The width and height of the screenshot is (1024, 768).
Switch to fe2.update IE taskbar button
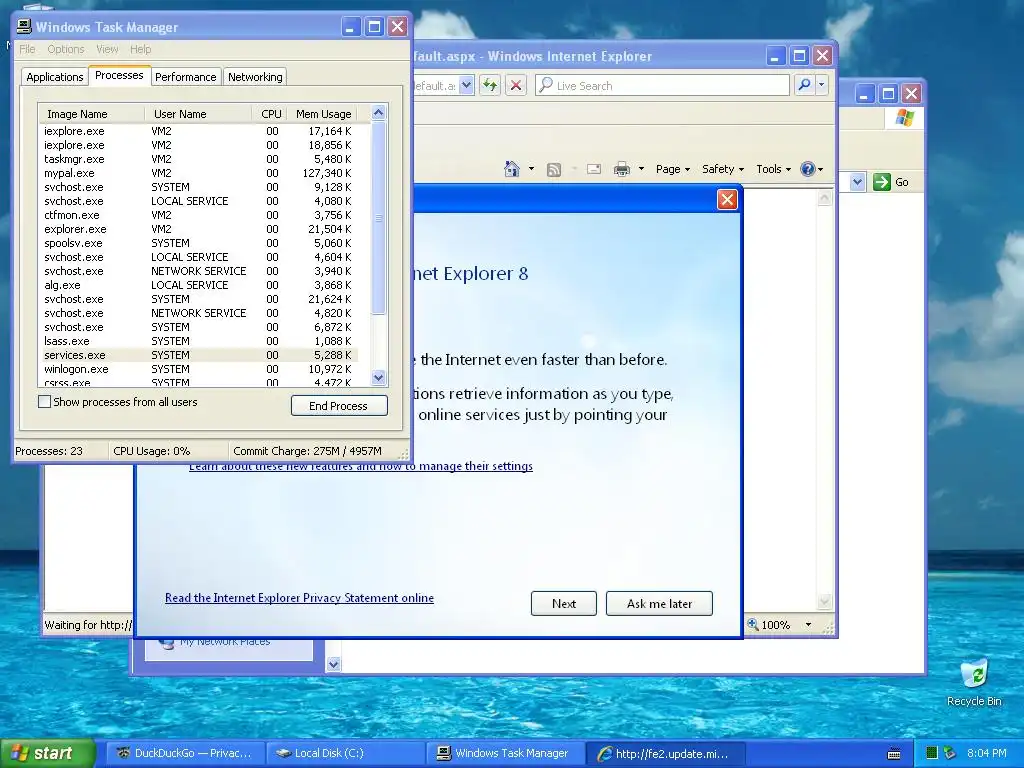click(665, 753)
